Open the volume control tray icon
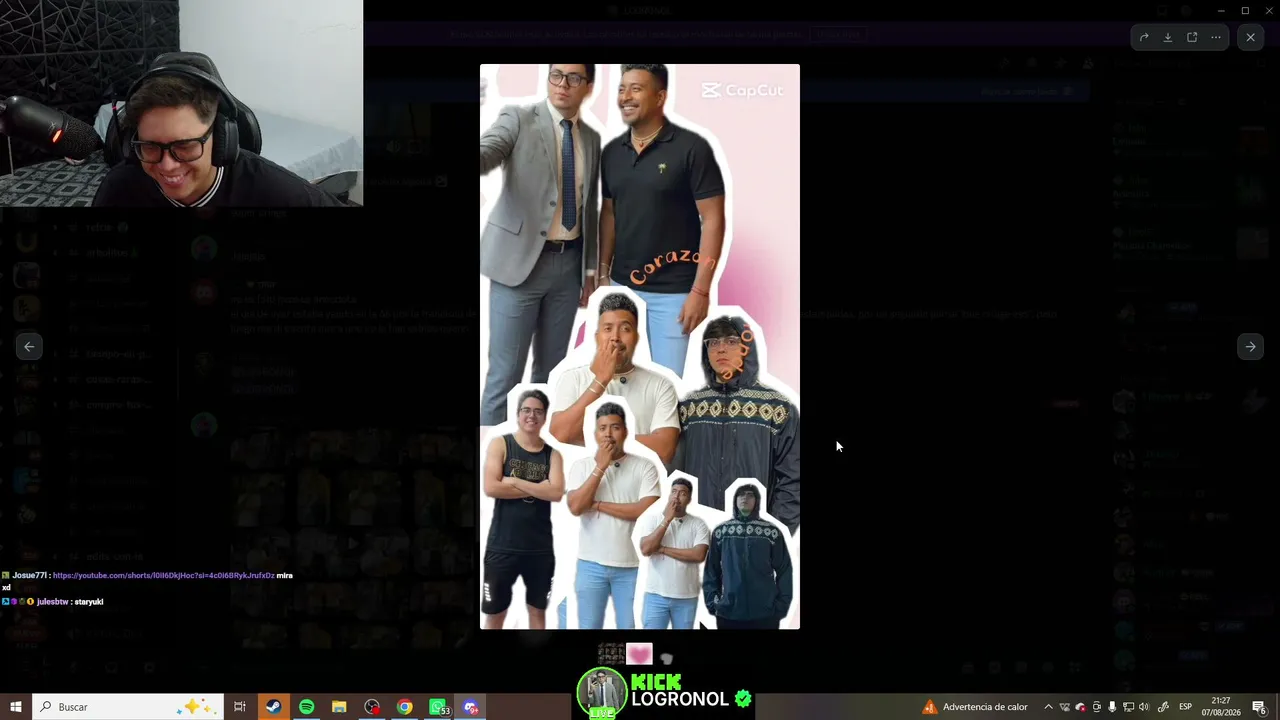The image size is (1280, 720). point(1144,707)
